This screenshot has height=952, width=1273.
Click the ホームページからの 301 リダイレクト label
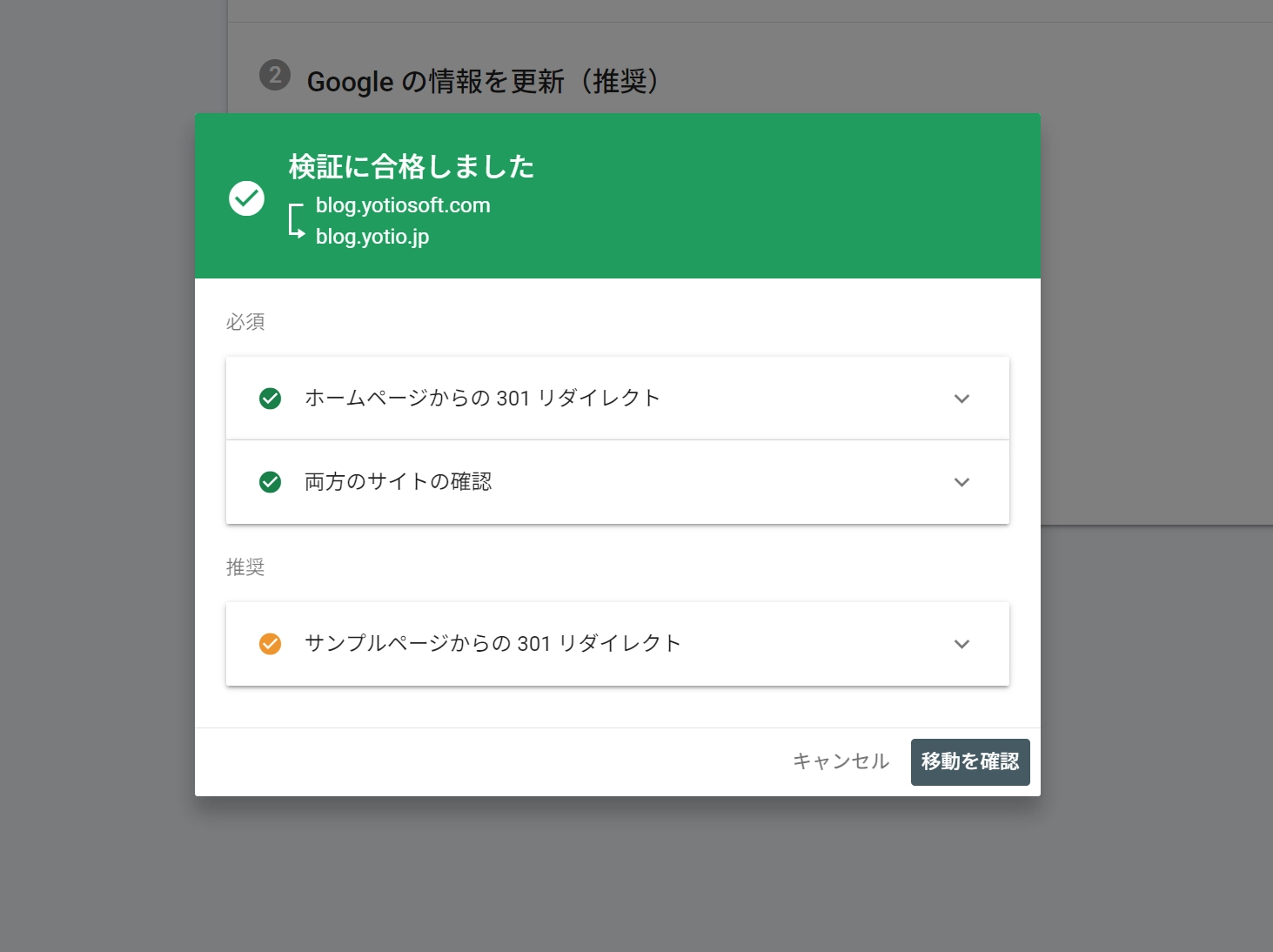(x=482, y=398)
